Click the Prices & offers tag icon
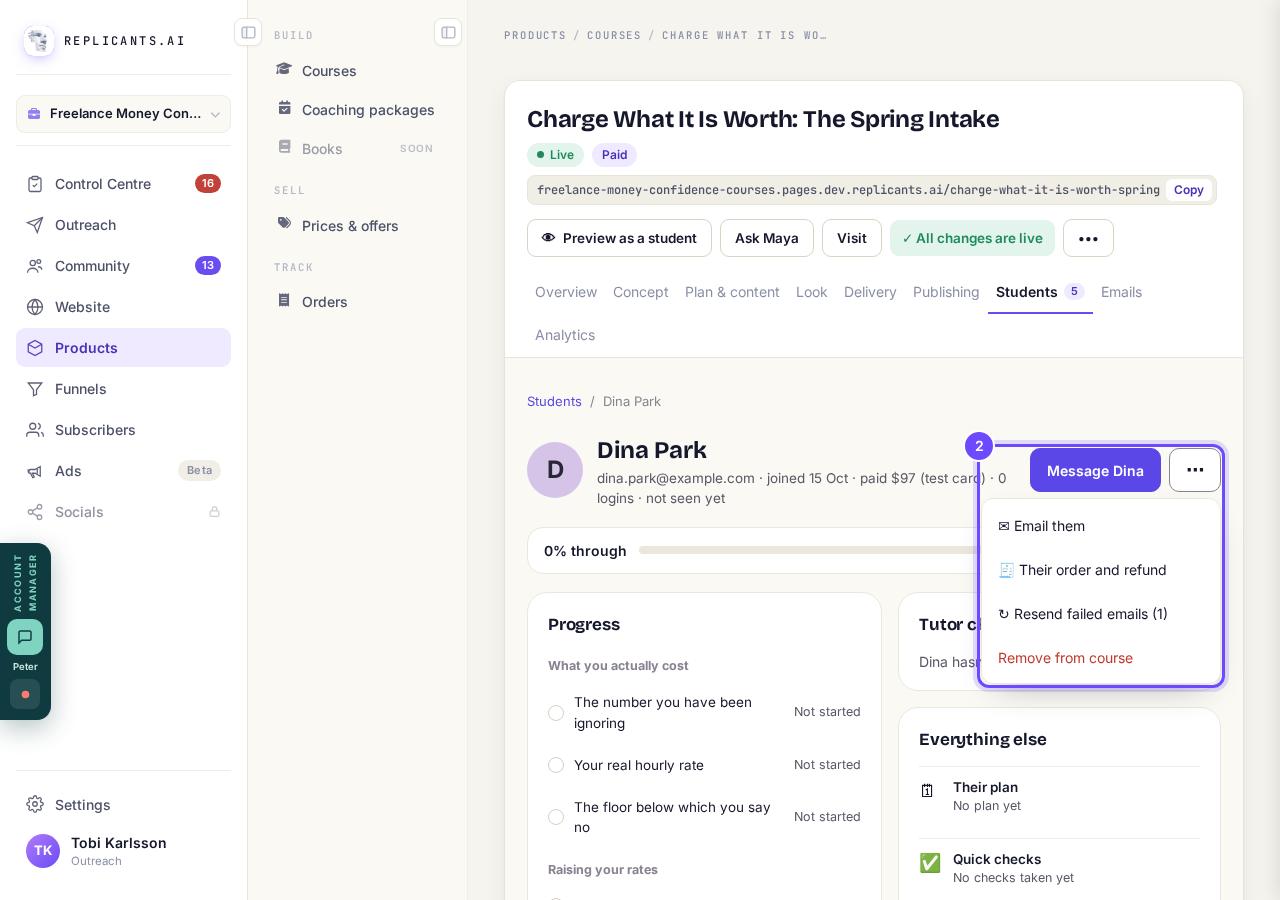1280x900 pixels. pos(285,224)
